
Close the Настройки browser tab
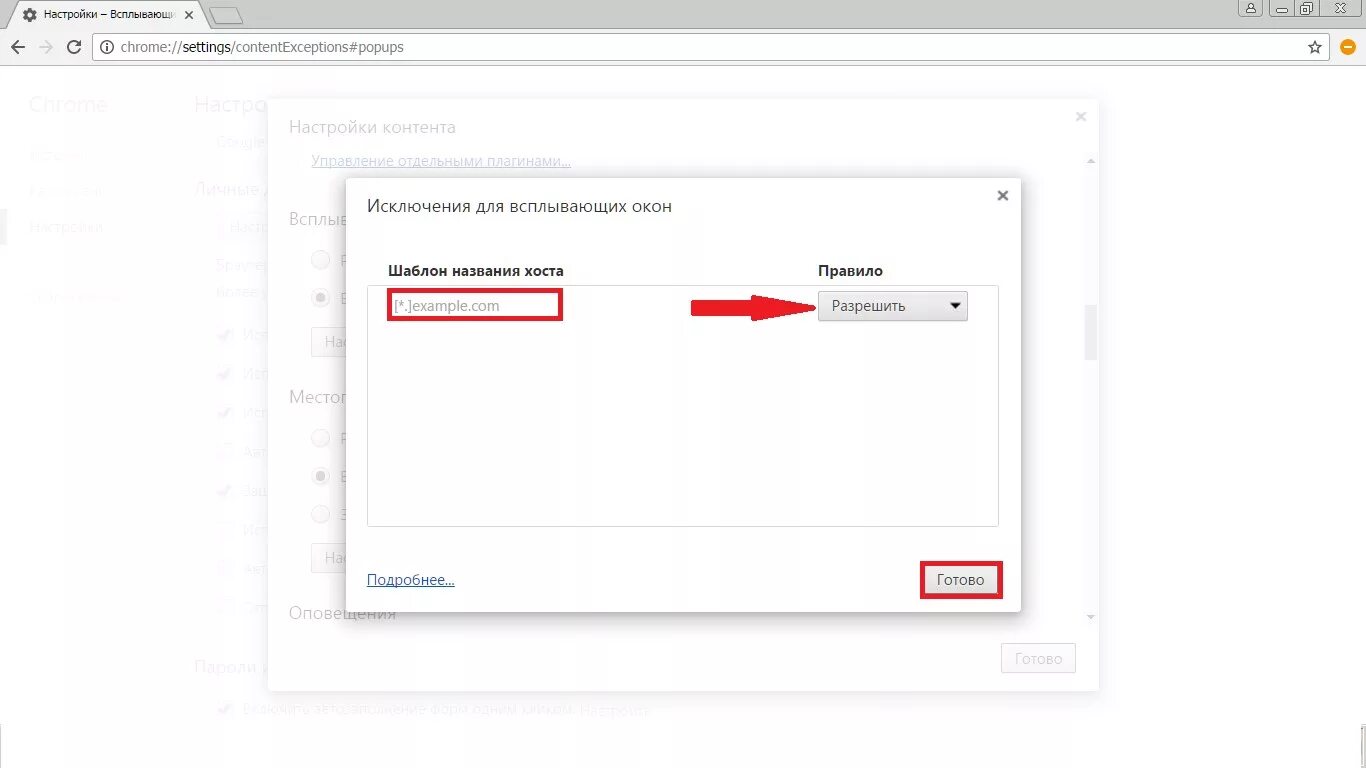tap(189, 15)
